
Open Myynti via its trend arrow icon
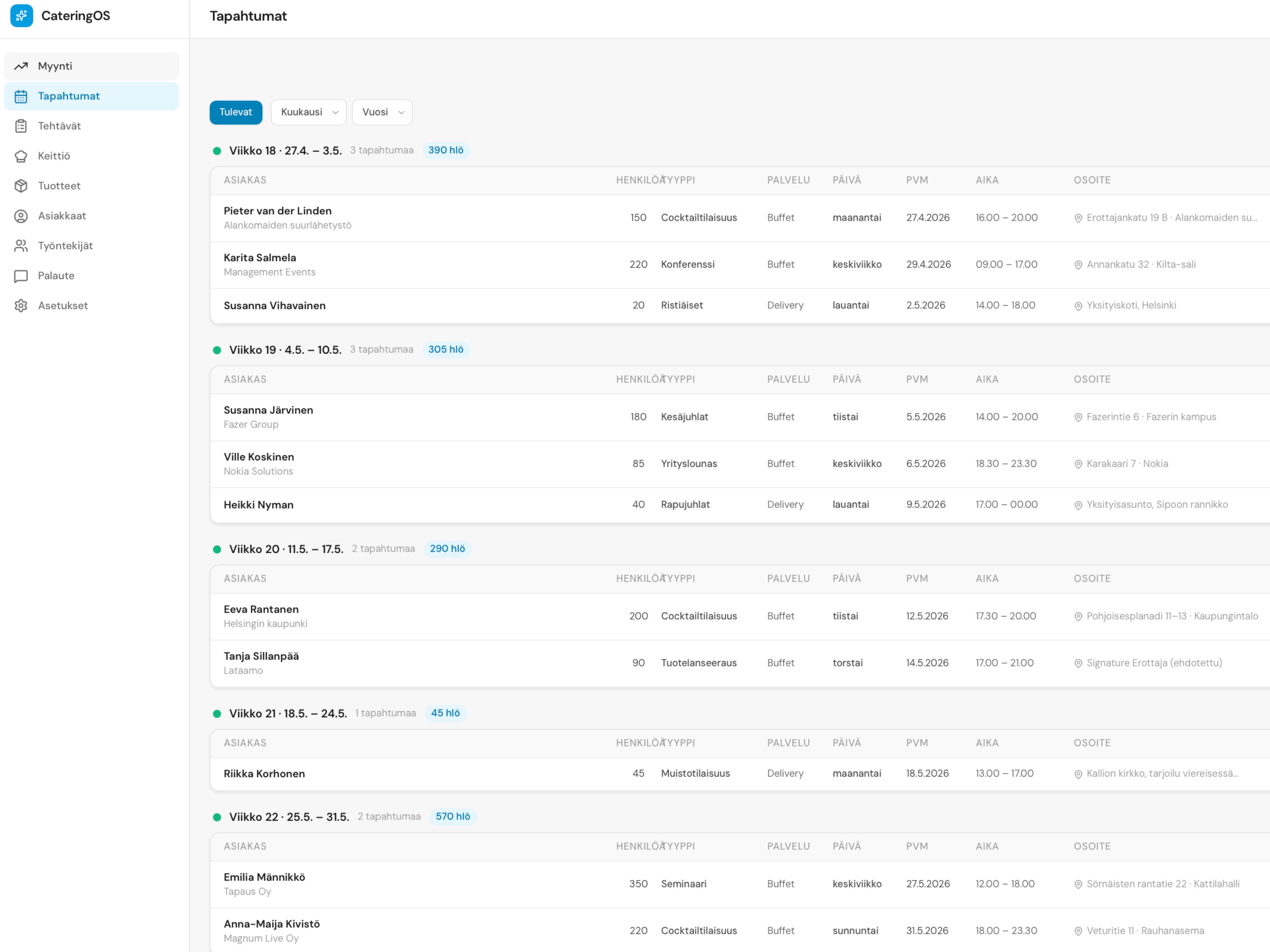[x=21, y=66]
